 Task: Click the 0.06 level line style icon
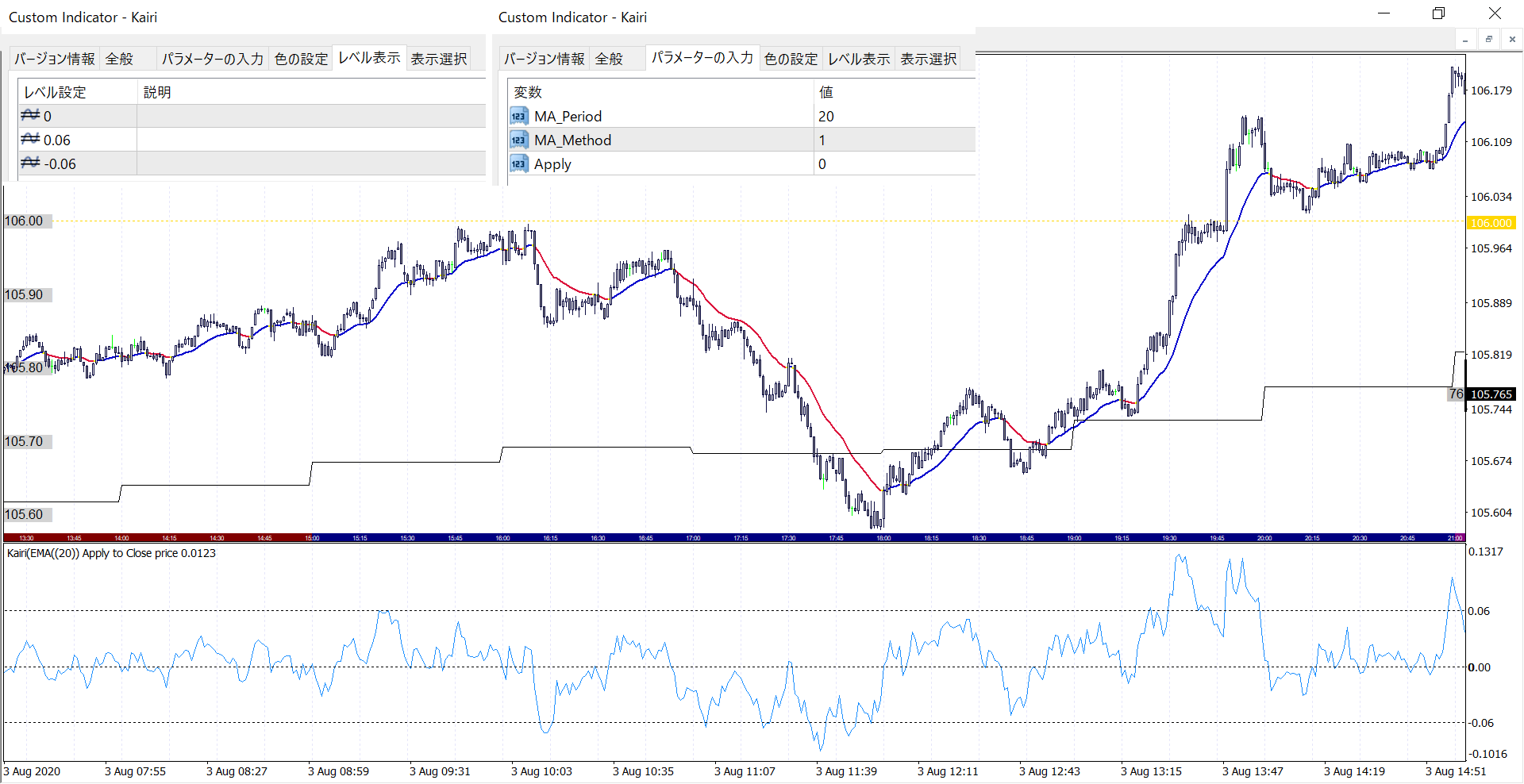[x=30, y=140]
